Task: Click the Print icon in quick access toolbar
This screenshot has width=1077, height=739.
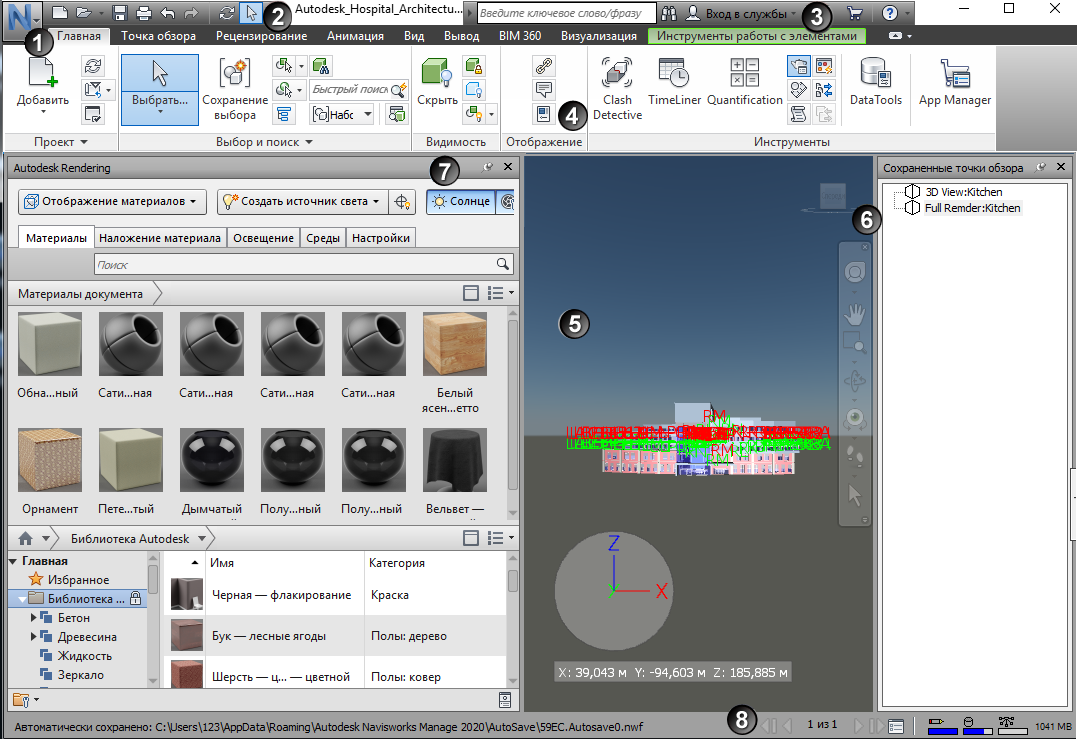Action: tap(143, 12)
